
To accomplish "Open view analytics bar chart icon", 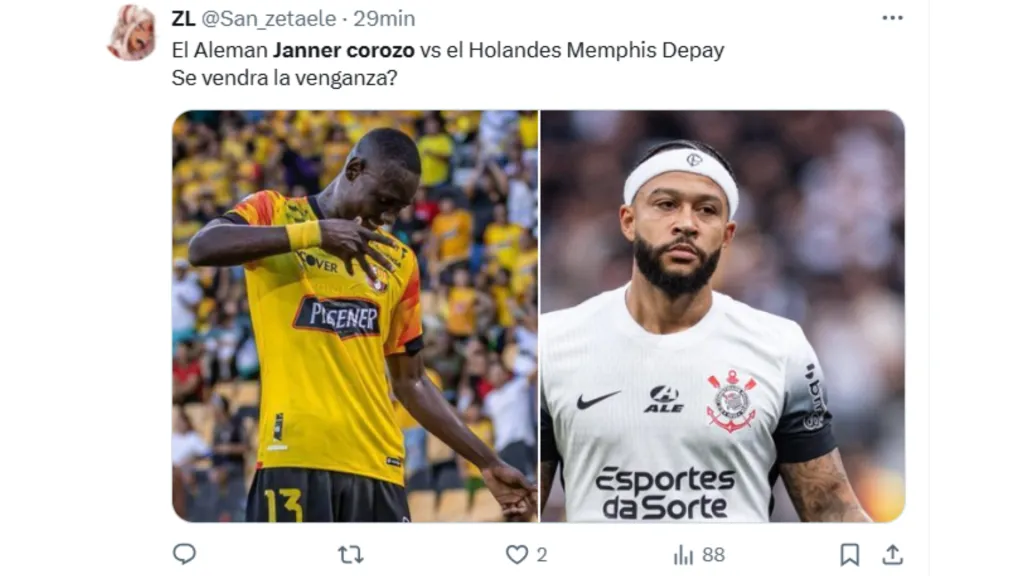I will point(683,555).
